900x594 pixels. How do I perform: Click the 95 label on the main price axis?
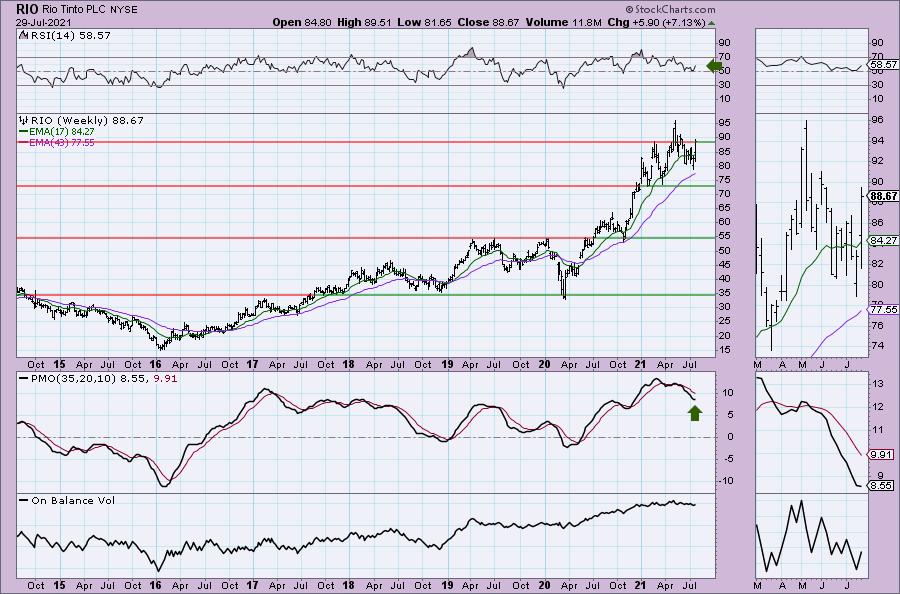pyautogui.click(x=725, y=122)
